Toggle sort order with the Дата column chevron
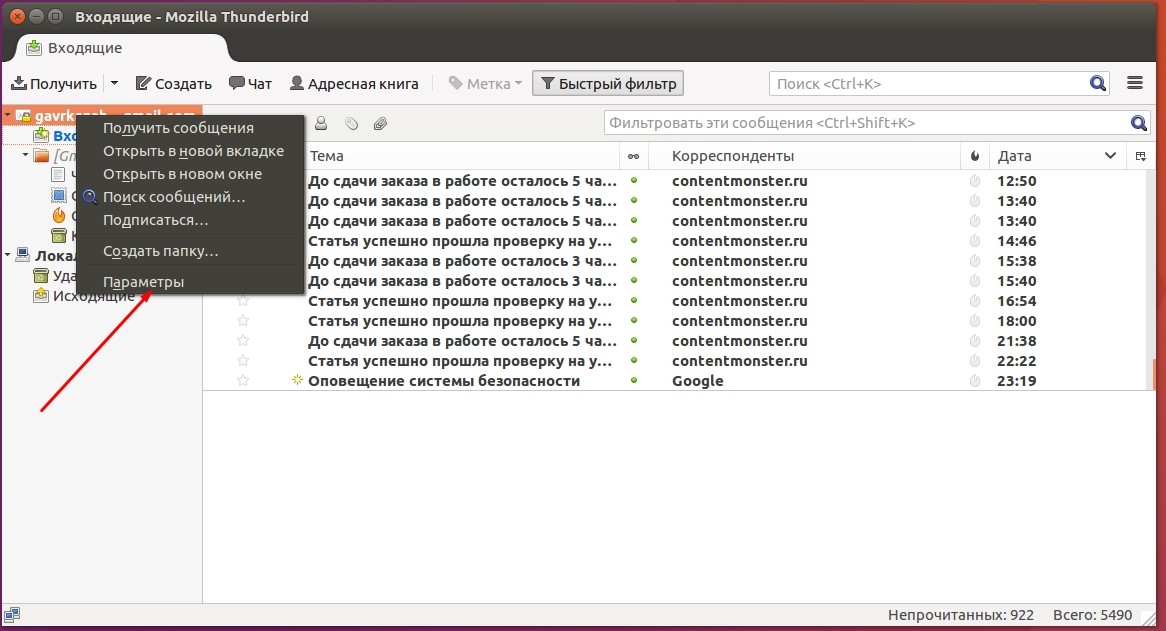The width and height of the screenshot is (1166, 631). coord(1110,156)
